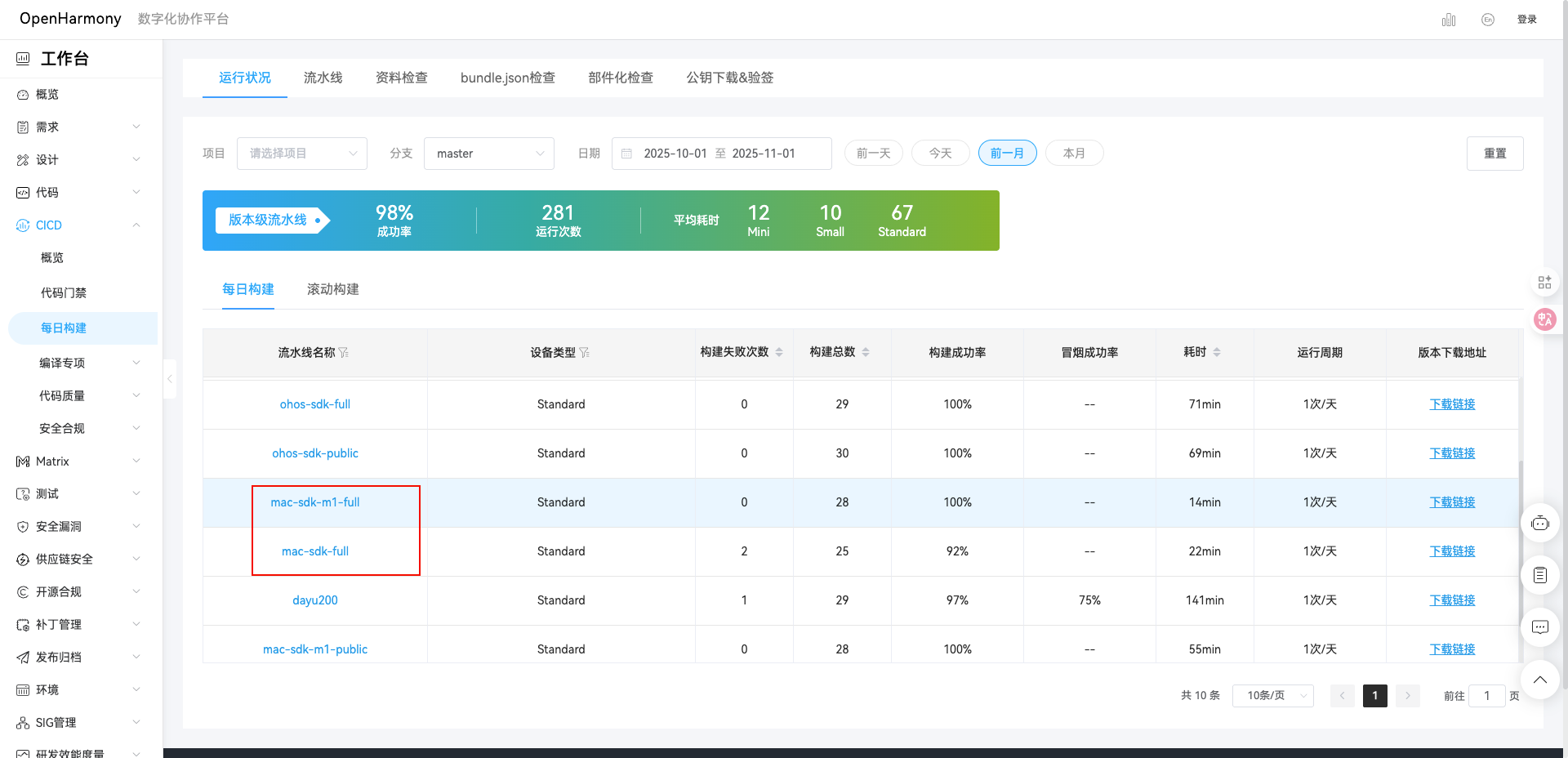Expand the Matrix sidebar menu
The width and height of the screenshot is (1568, 758).
tap(136, 461)
